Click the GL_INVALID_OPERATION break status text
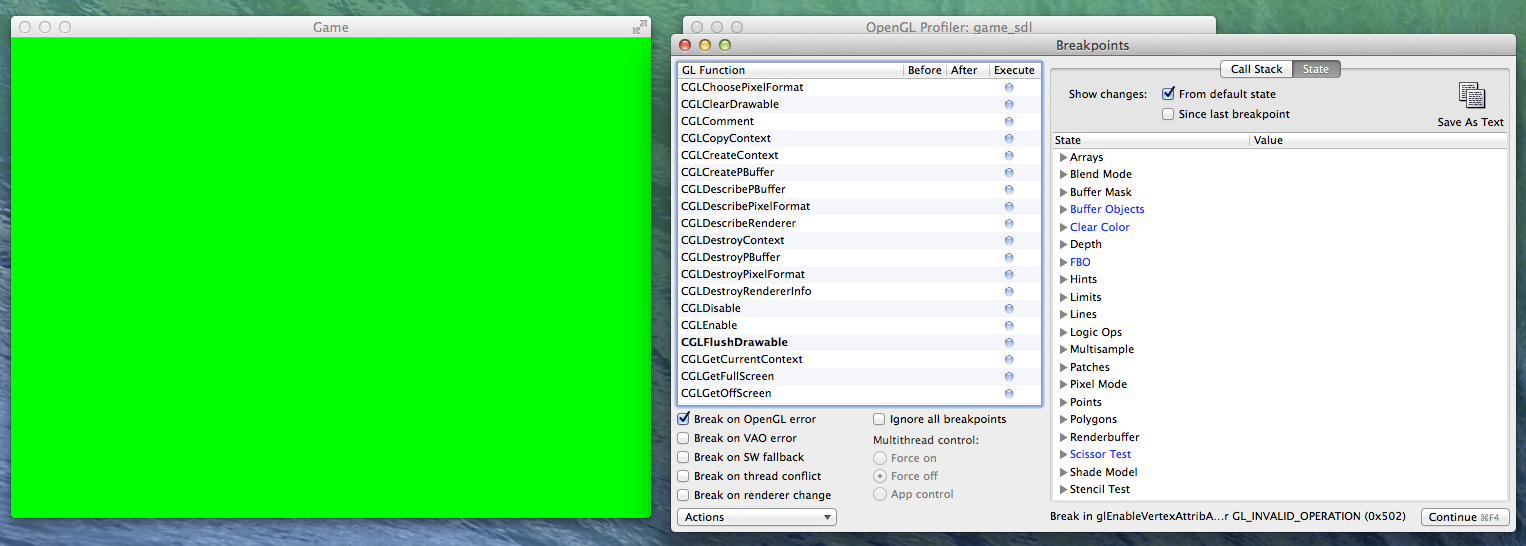This screenshot has height=546, width=1526. [1228, 517]
